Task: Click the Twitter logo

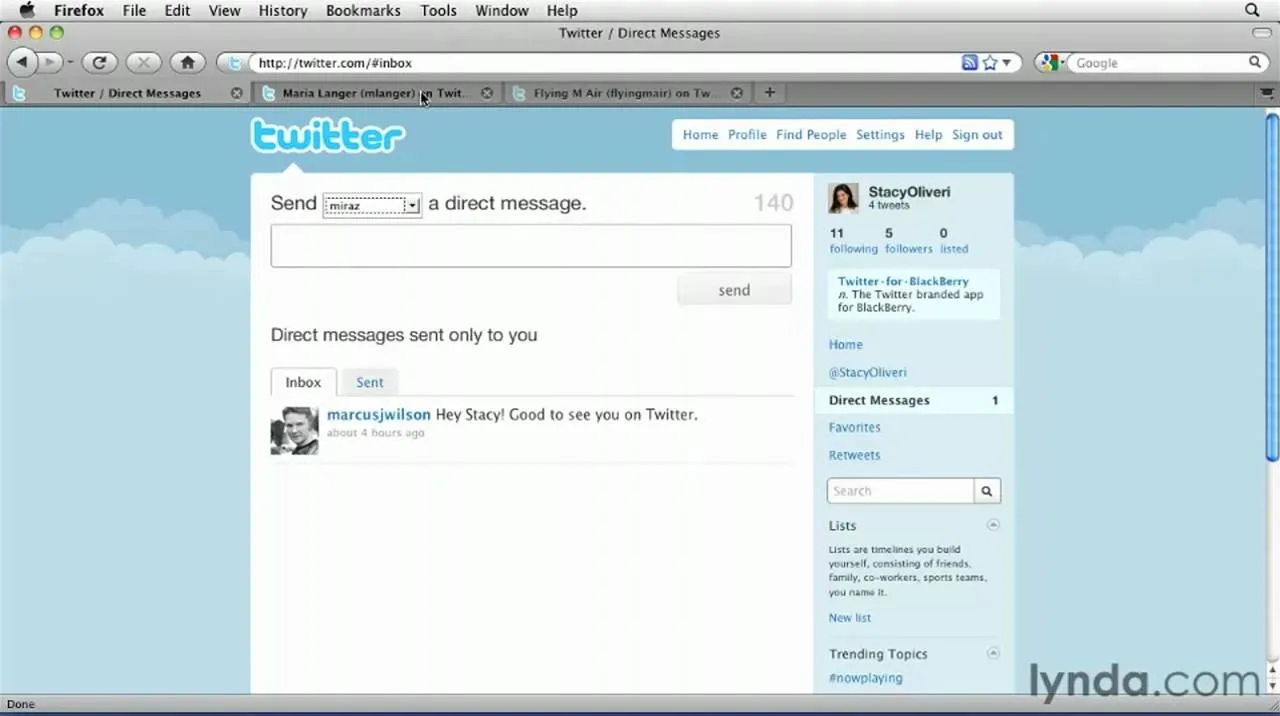Action: pyautogui.click(x=328, y=136)
